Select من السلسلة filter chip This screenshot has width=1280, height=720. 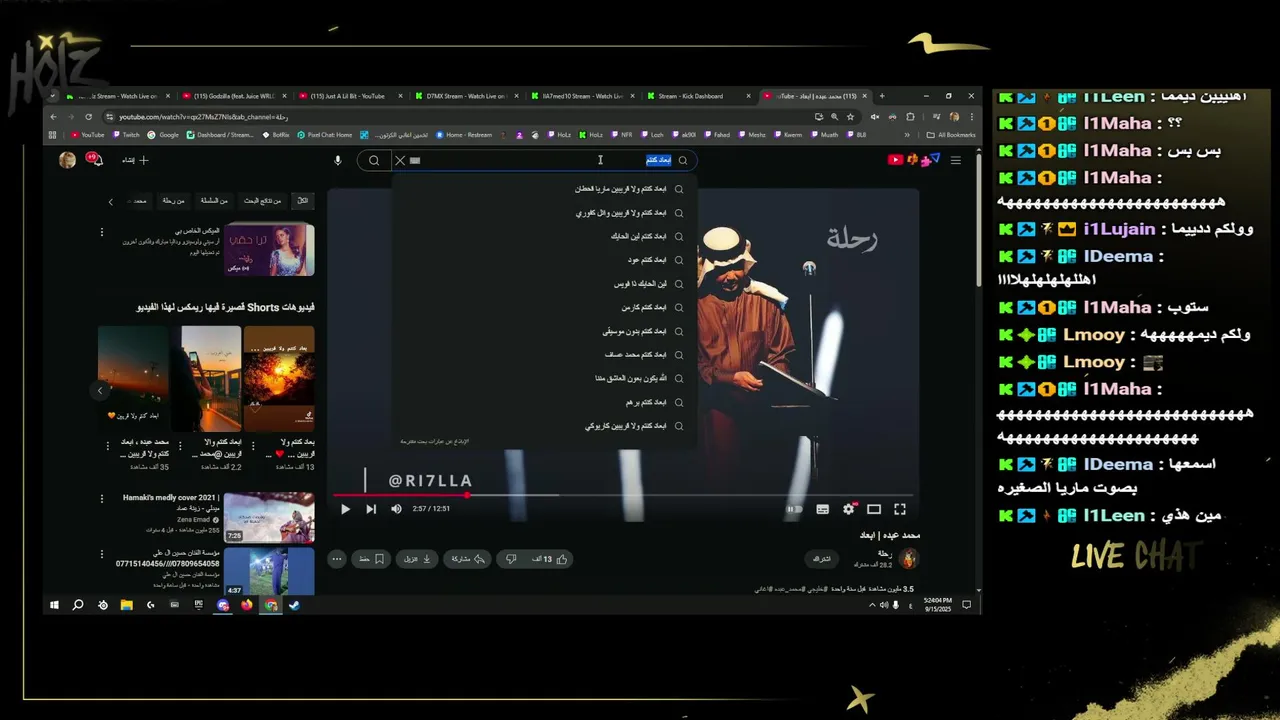point(214,201)
